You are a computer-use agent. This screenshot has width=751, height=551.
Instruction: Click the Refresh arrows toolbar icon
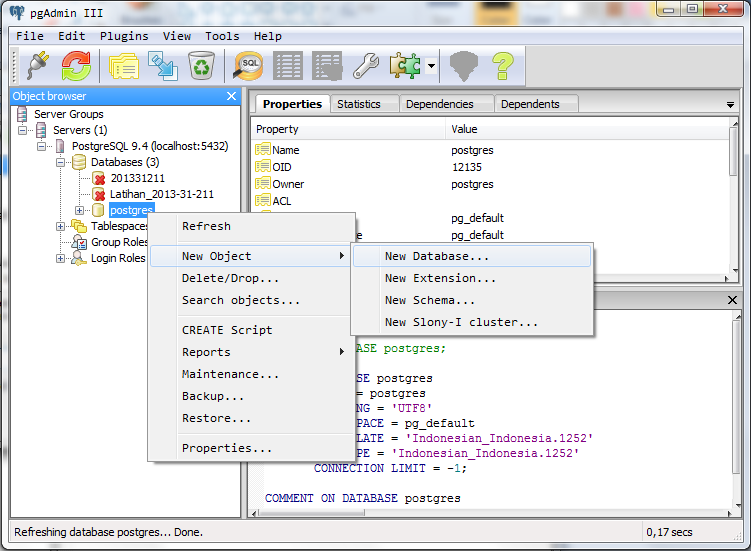coord(76,66)
